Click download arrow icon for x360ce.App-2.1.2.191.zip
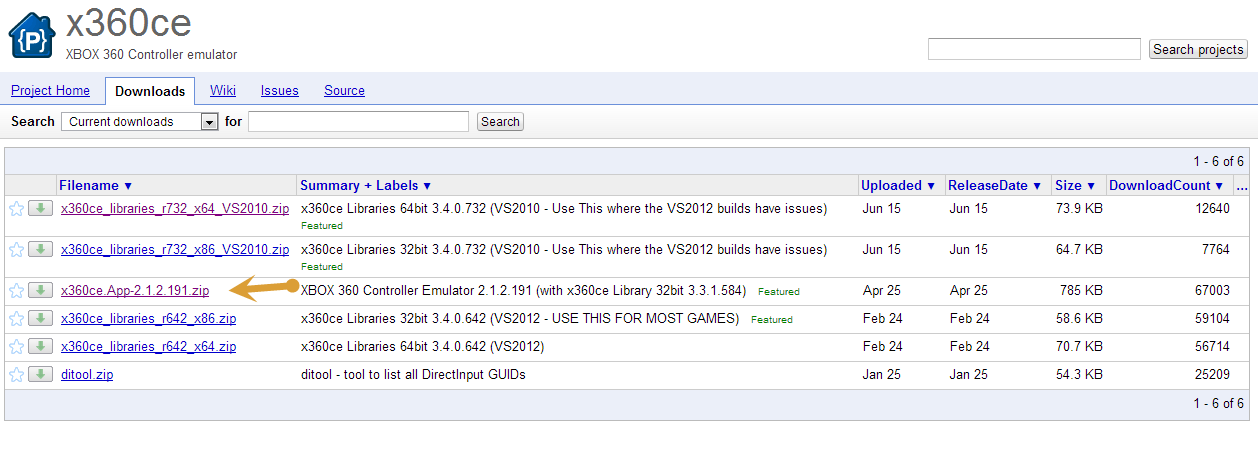This screenshot has height=464, width=1258. pos(41,291)
